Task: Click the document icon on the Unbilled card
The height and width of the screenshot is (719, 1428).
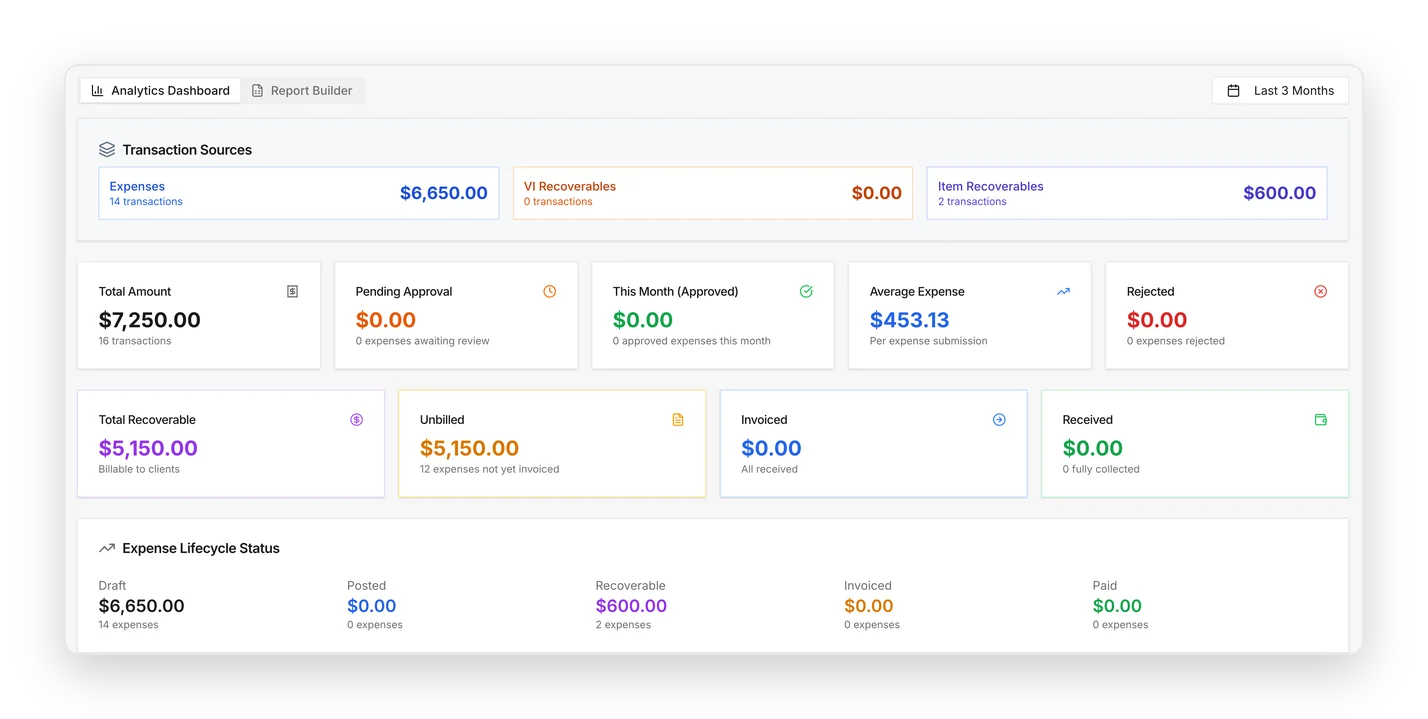Action: click(x=678, y=419)
